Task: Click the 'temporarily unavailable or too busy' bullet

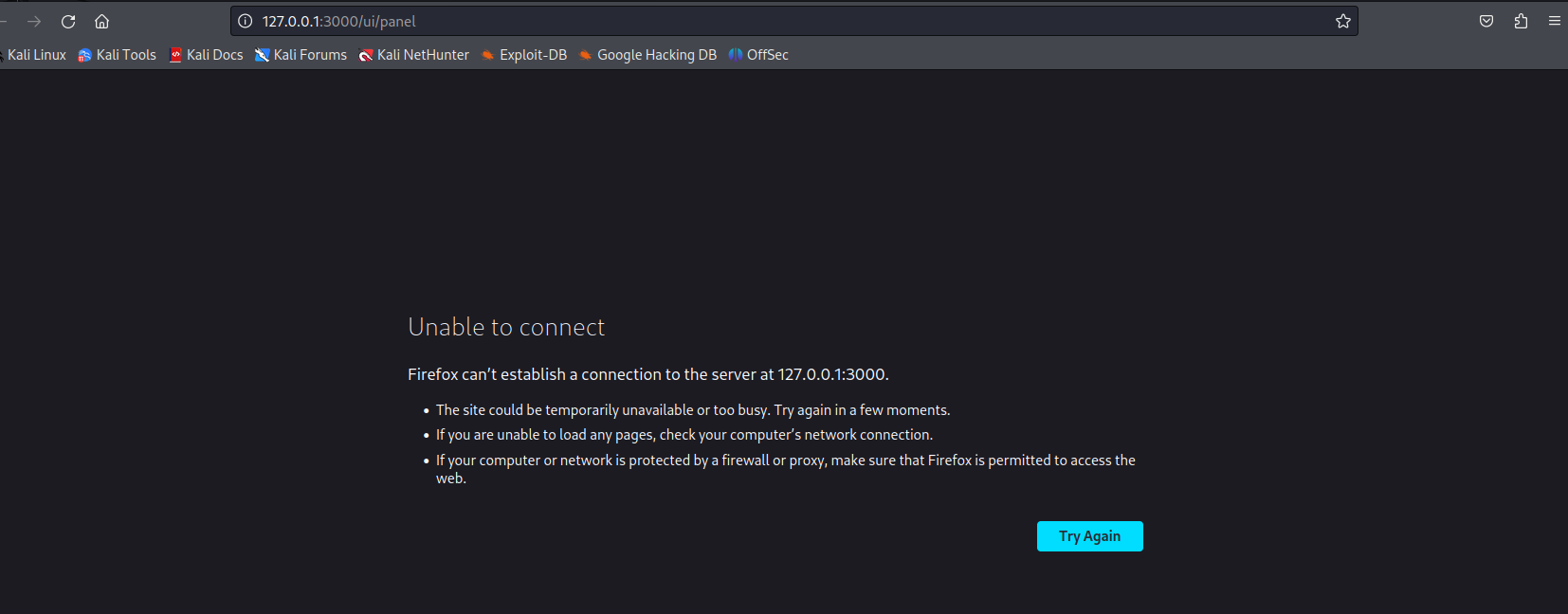Action: pyautogui.click(x=693, y=410)
